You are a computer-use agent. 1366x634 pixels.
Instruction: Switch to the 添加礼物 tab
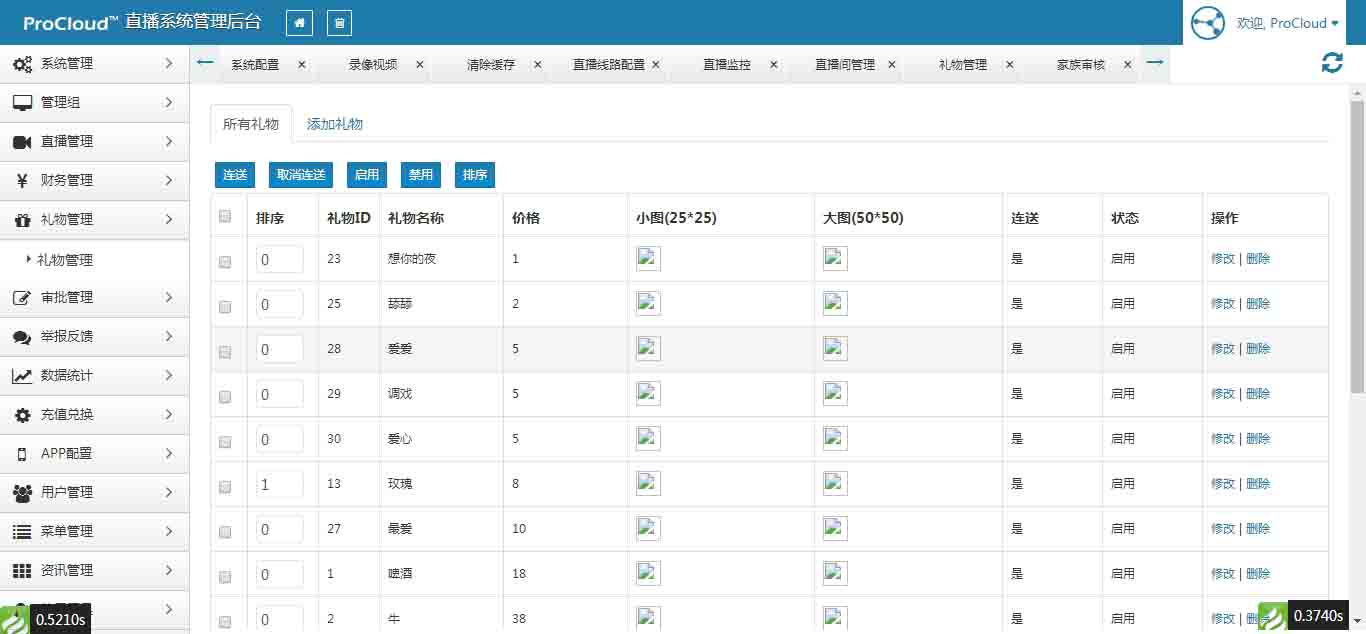tap(334, 124)
